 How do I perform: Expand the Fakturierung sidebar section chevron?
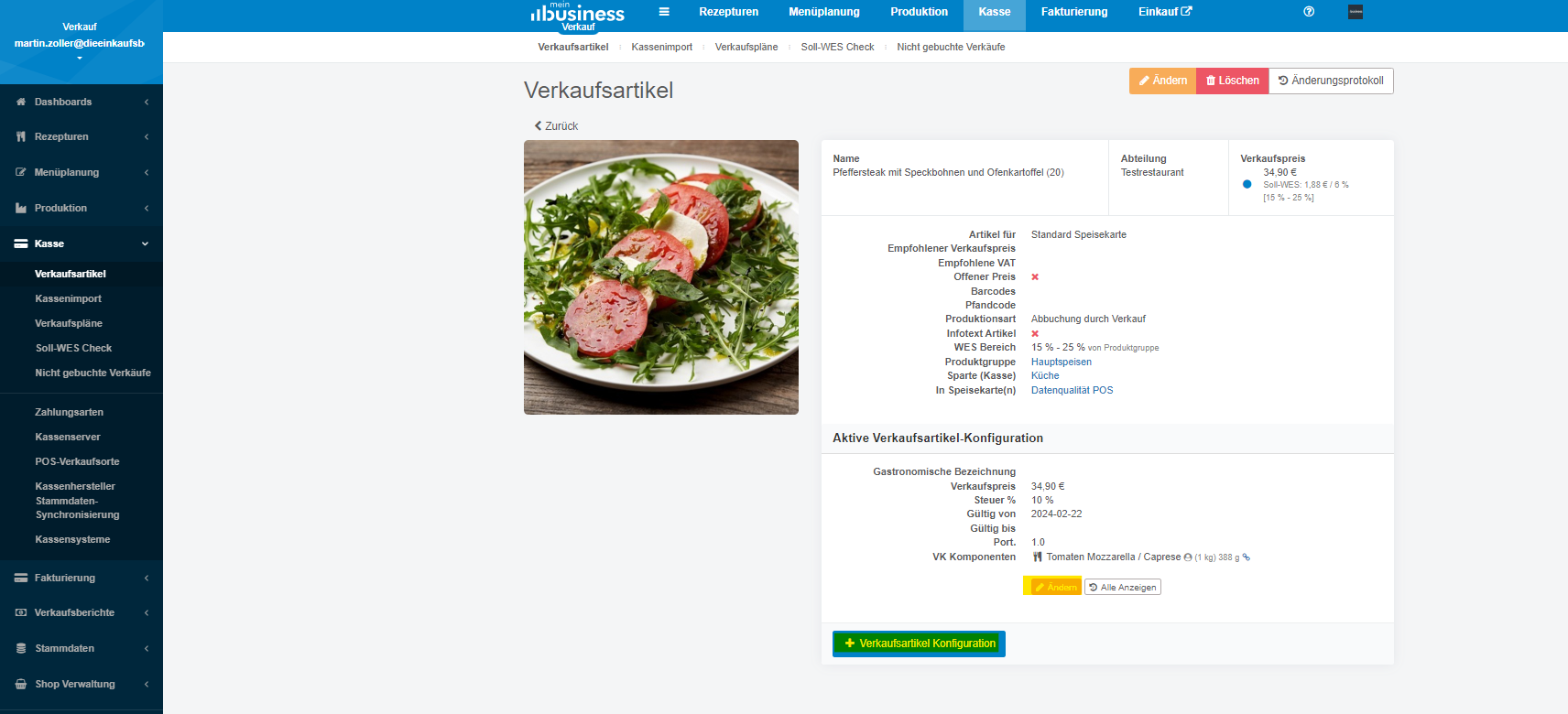[147, 578]
